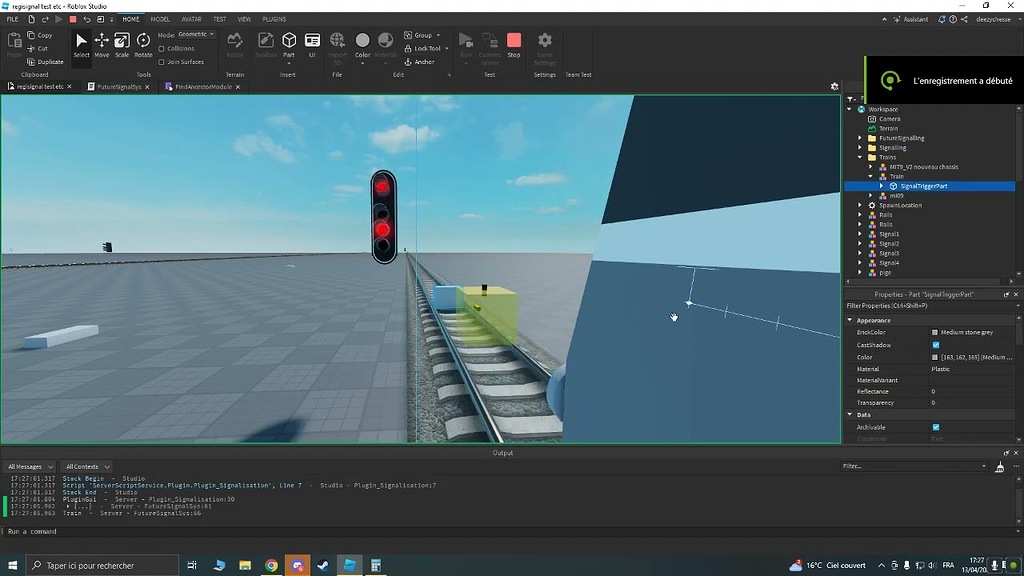Insert a new Part from ribbon
Image resolution: width=1024 pixels, height=576 pixels.
tap(289, 43)
